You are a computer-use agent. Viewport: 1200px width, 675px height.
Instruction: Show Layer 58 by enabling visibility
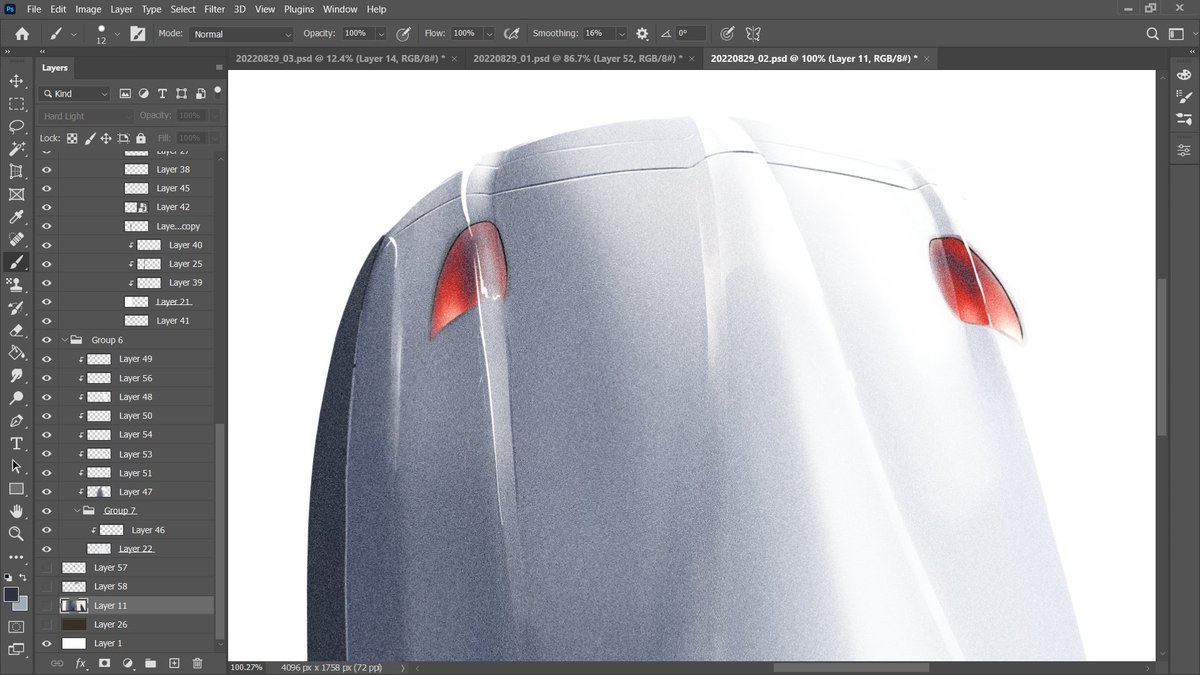pyautogui.click(x=46, y=586)
